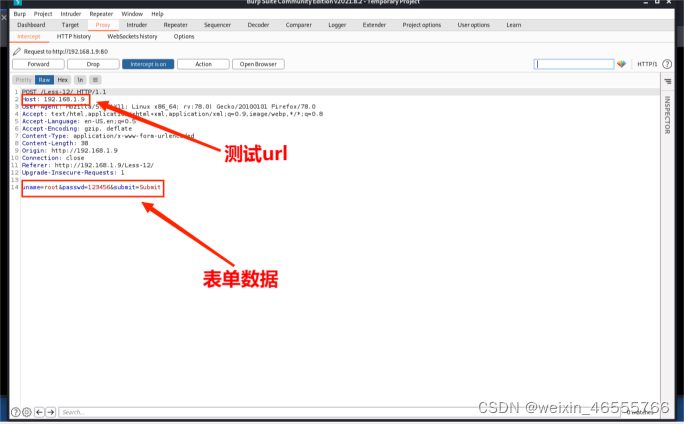Click the top-right search input field

pyautogui.click(x=574, y=64)
